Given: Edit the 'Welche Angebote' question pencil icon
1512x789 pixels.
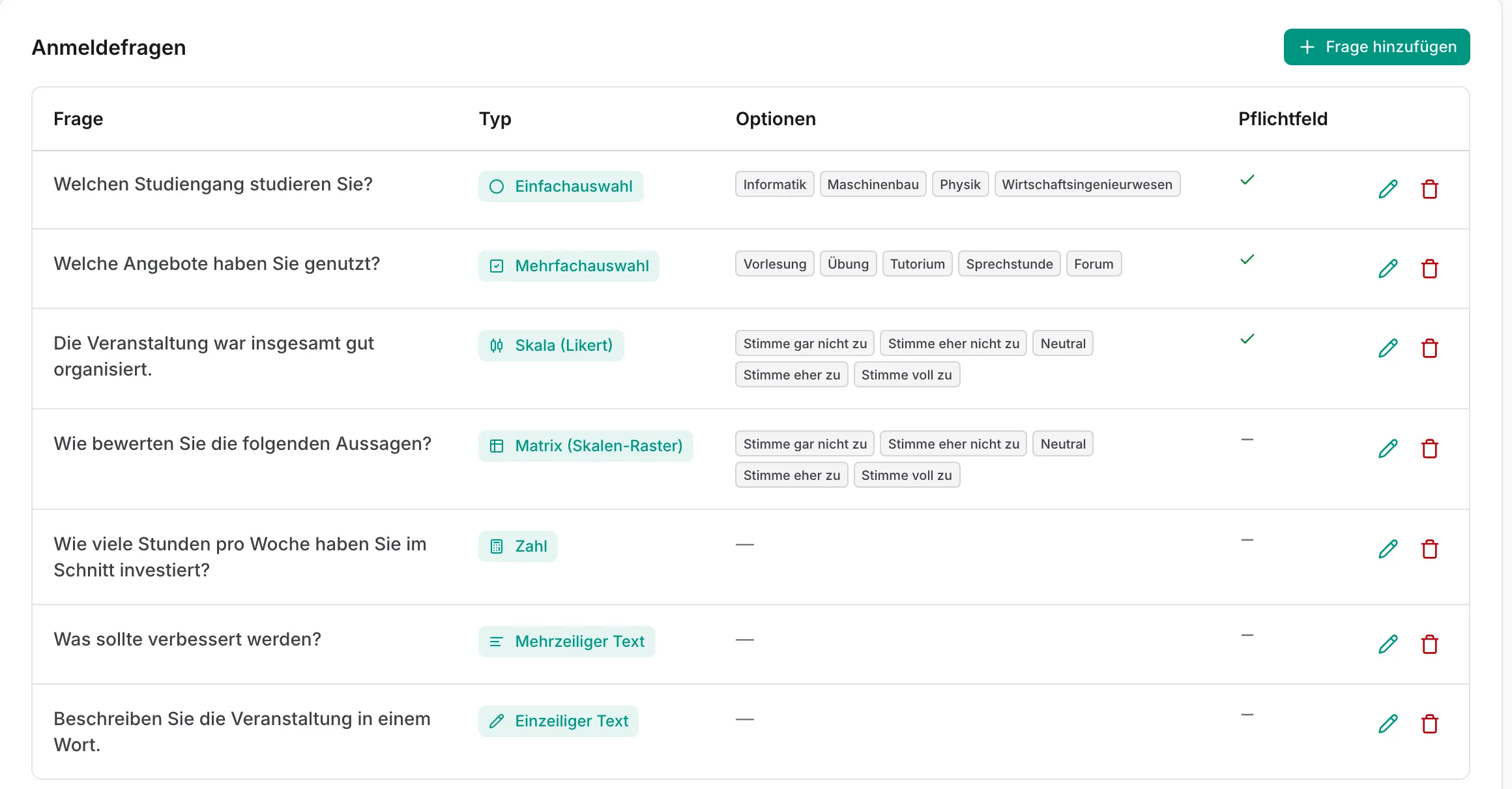Looking at the screenshot, I should [1388, 269].
